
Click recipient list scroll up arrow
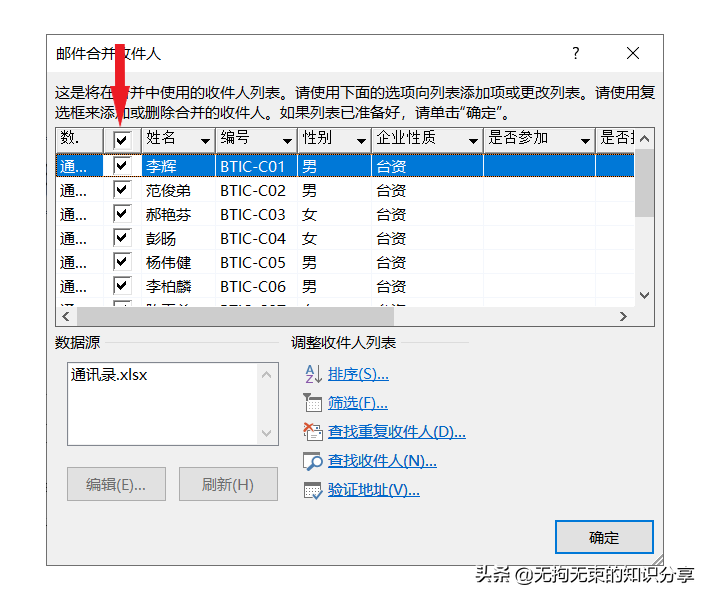[x=645, y=139]
